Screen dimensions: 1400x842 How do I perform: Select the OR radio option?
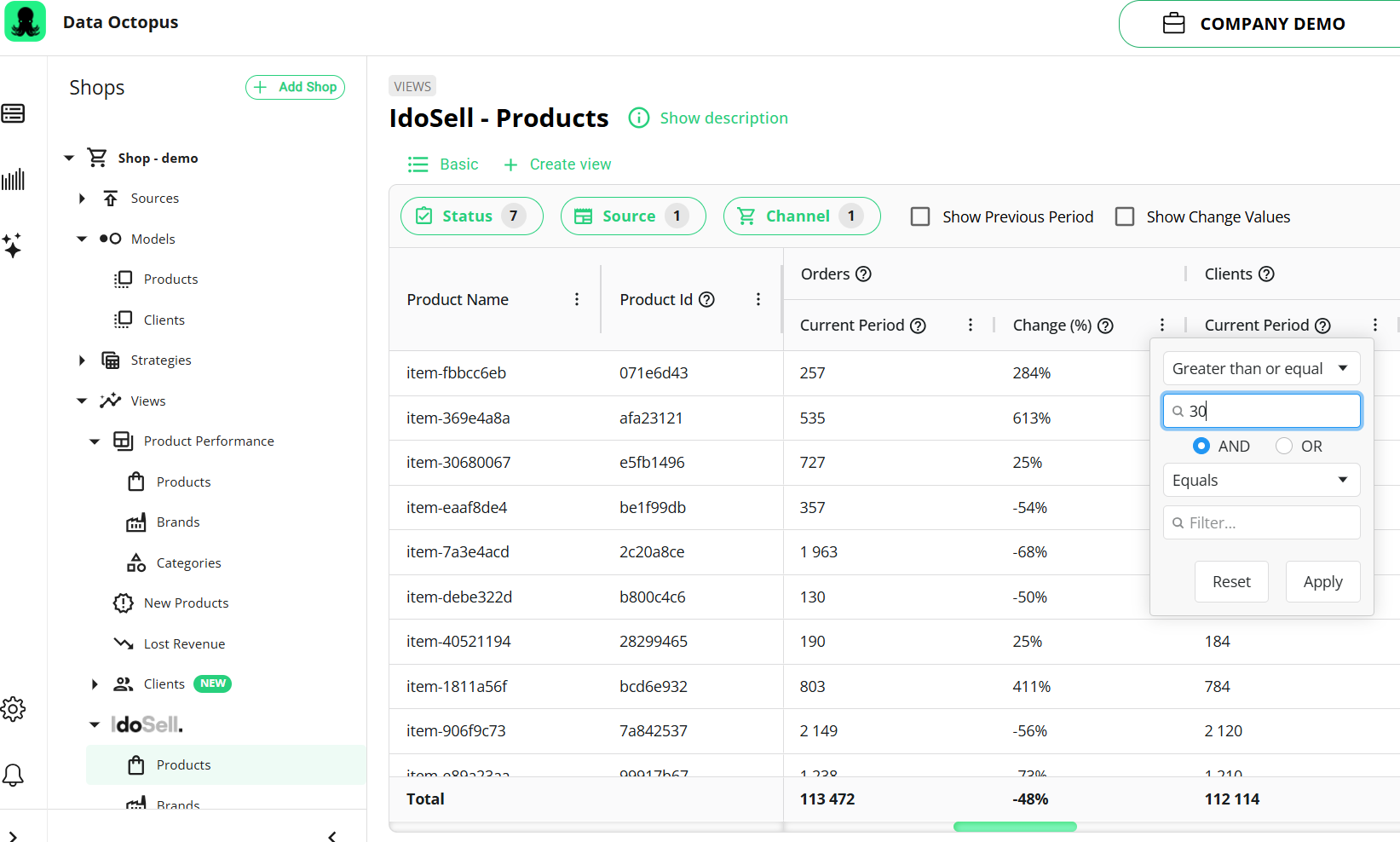coord(1284,446)
